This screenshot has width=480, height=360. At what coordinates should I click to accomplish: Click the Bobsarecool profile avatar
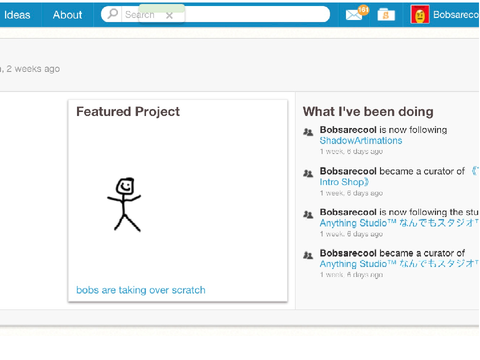(x=420, y=15)
